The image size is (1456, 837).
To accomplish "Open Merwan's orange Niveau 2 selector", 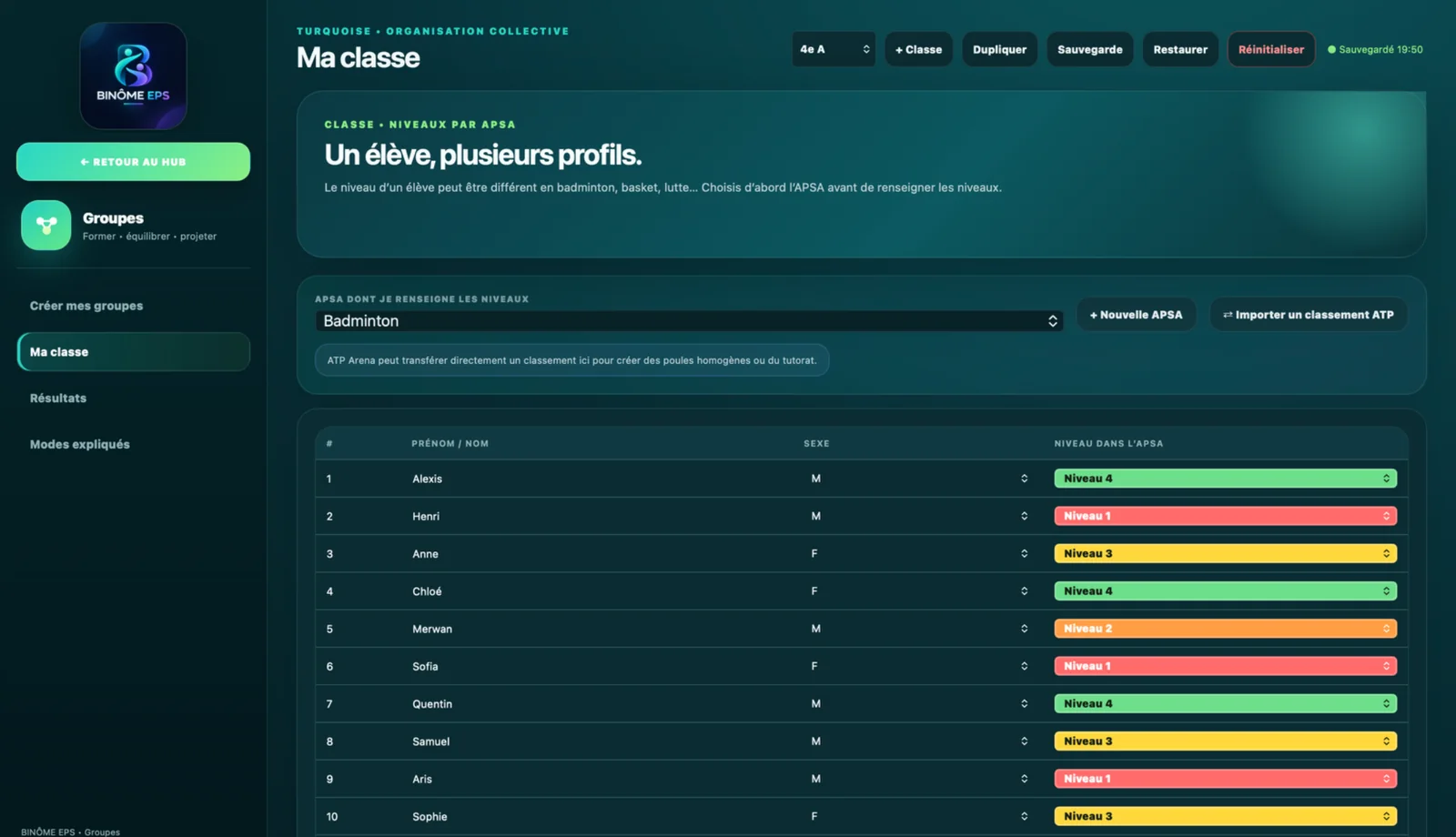I will [x=1225, y=629].
